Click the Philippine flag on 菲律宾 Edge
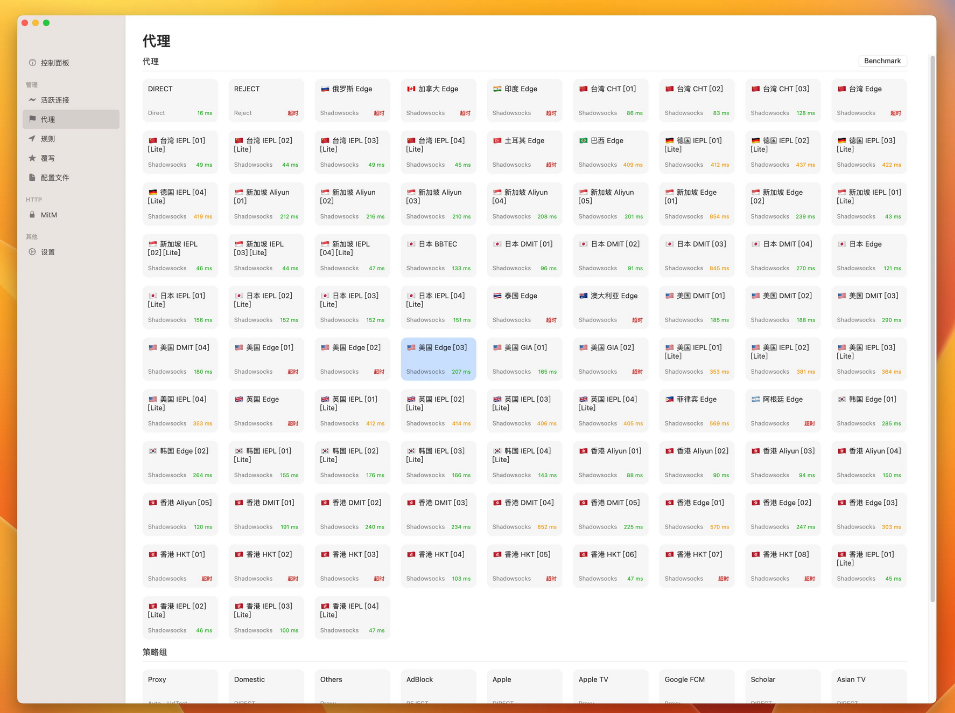The width and height of the screenshot is (955, 713). coord(669,399)
